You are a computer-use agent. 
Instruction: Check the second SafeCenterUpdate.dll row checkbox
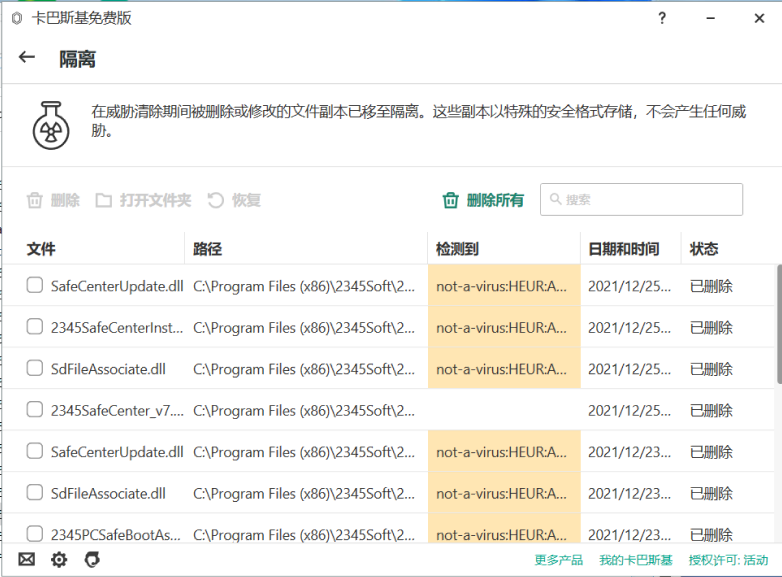[34, 451]
